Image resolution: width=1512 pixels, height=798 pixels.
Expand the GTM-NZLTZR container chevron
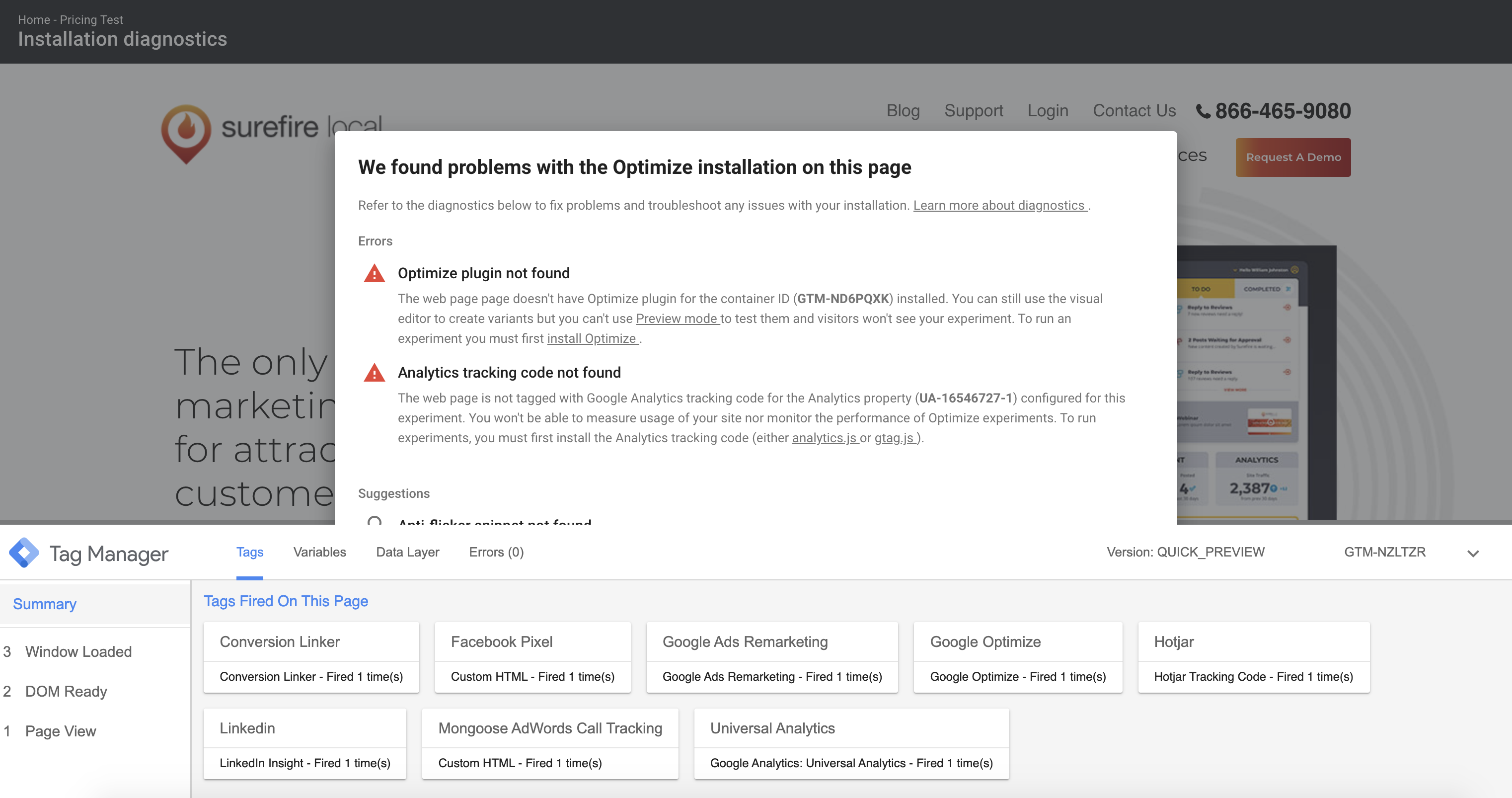pos(1473,553)
